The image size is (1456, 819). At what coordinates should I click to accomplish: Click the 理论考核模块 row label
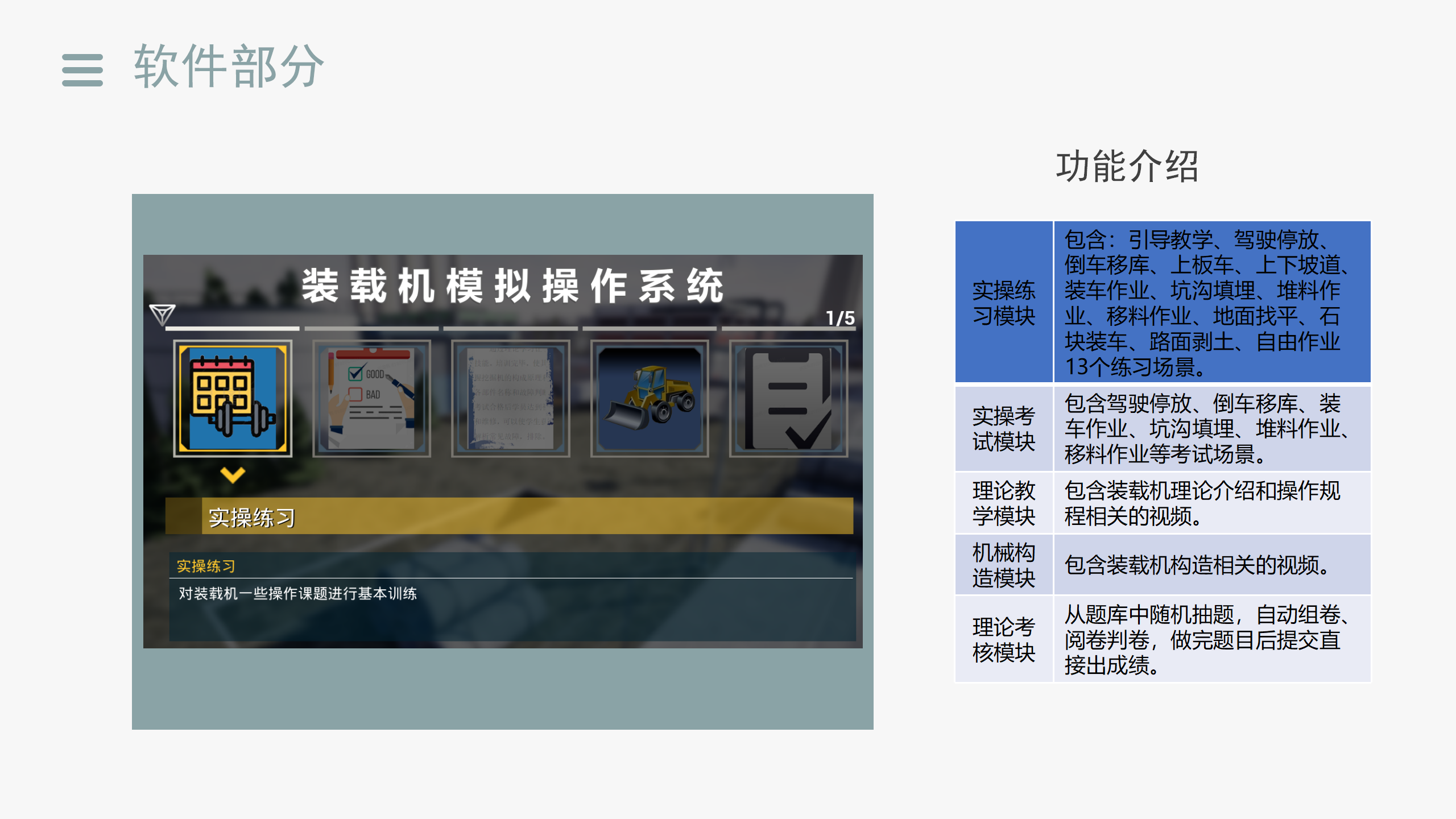(x=1003, y=639)
